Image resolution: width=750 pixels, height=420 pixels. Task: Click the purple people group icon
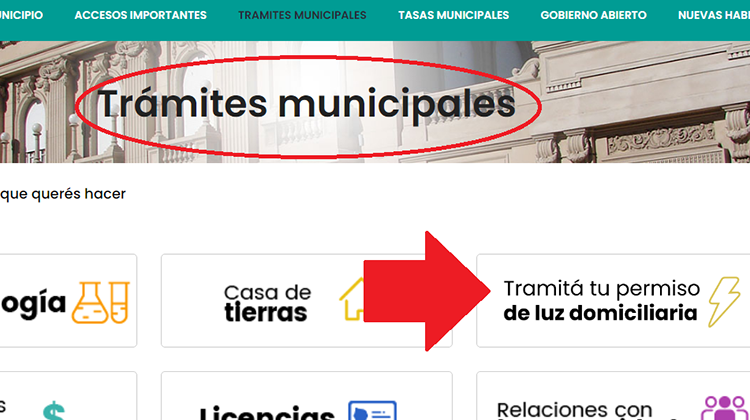tap(722, 409)
